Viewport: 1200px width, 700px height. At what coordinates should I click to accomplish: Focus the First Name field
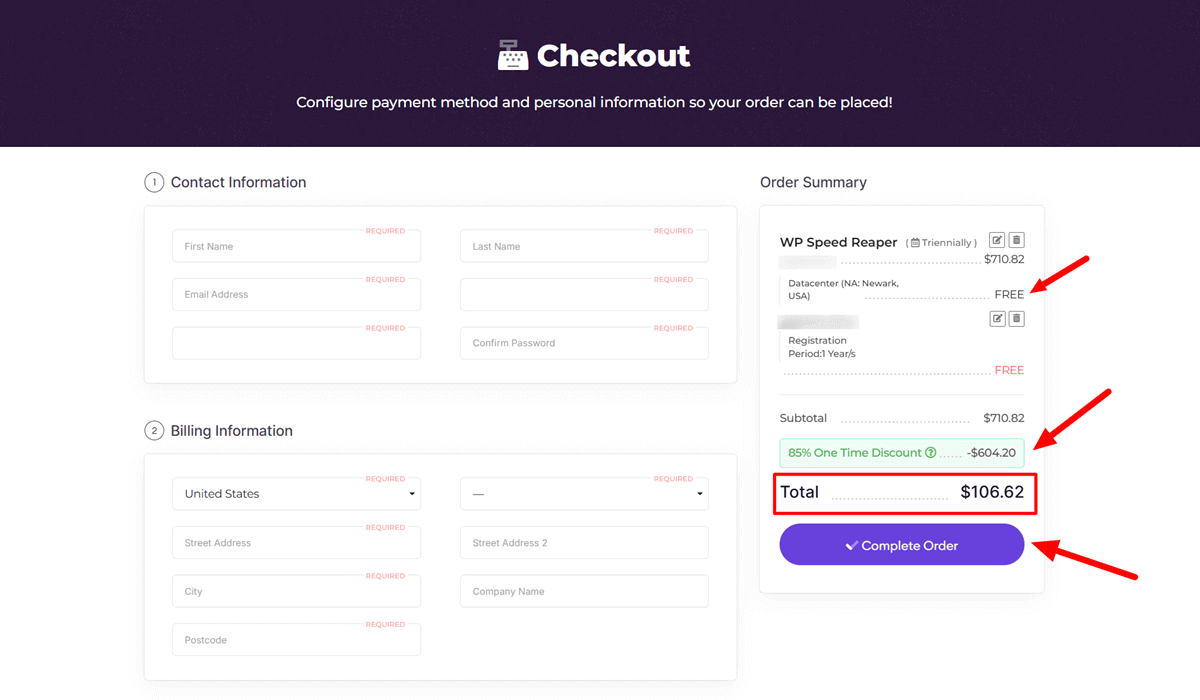coord(296,246)
